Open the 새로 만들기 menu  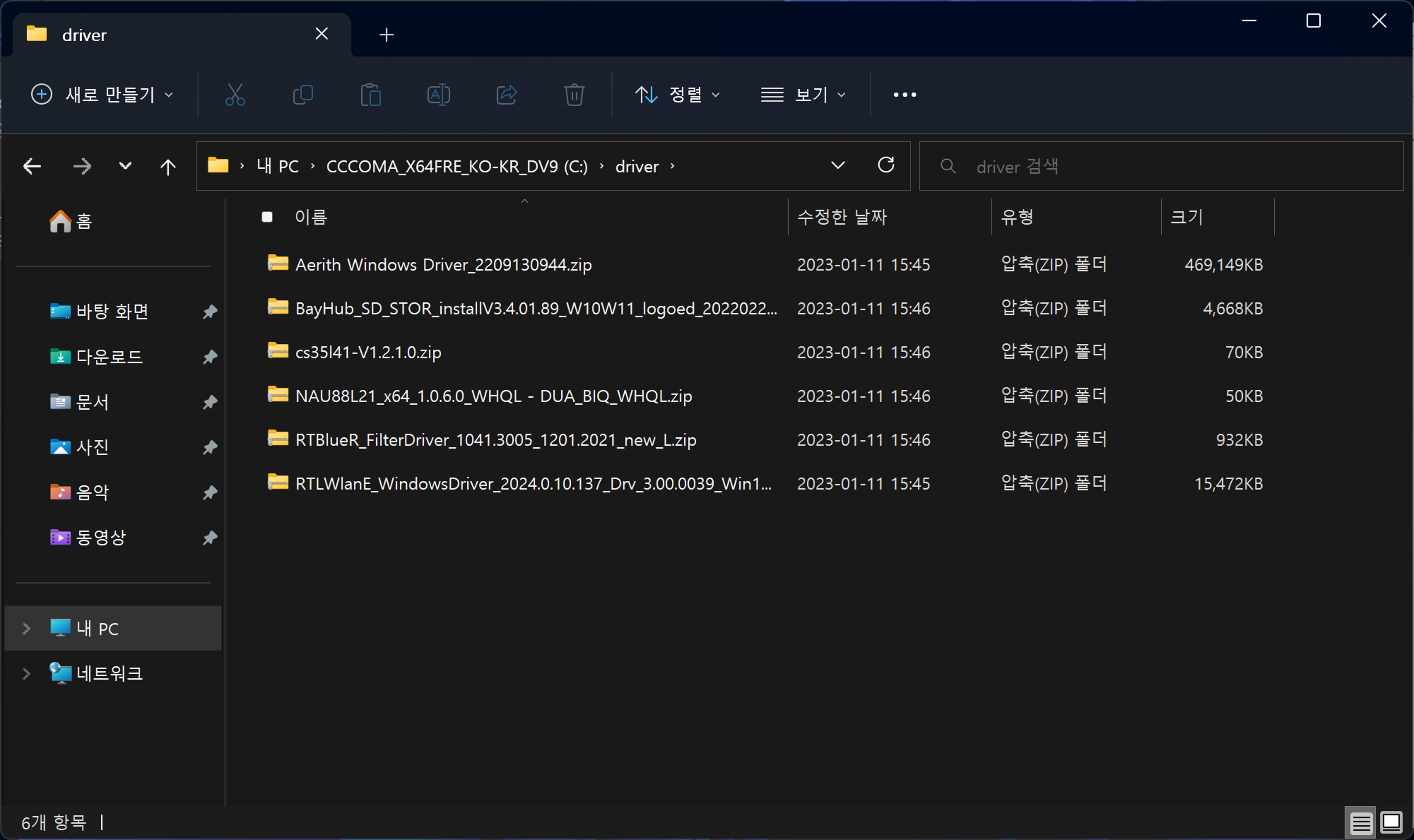(102, 95)
